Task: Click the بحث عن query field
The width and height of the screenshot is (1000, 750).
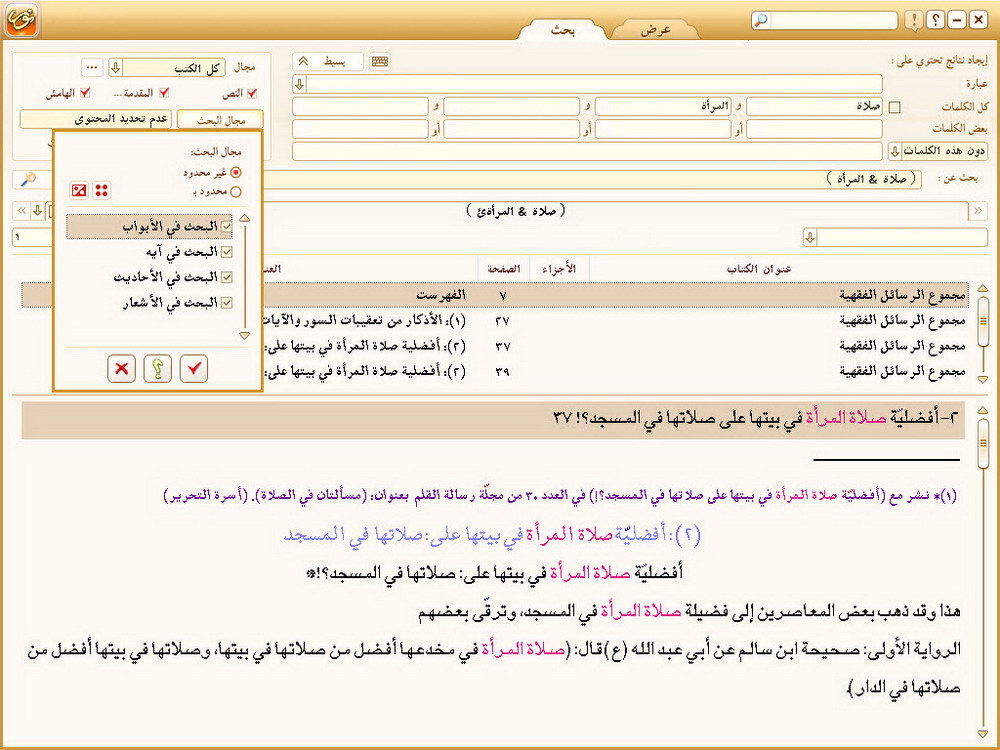Action: [593, 179]
